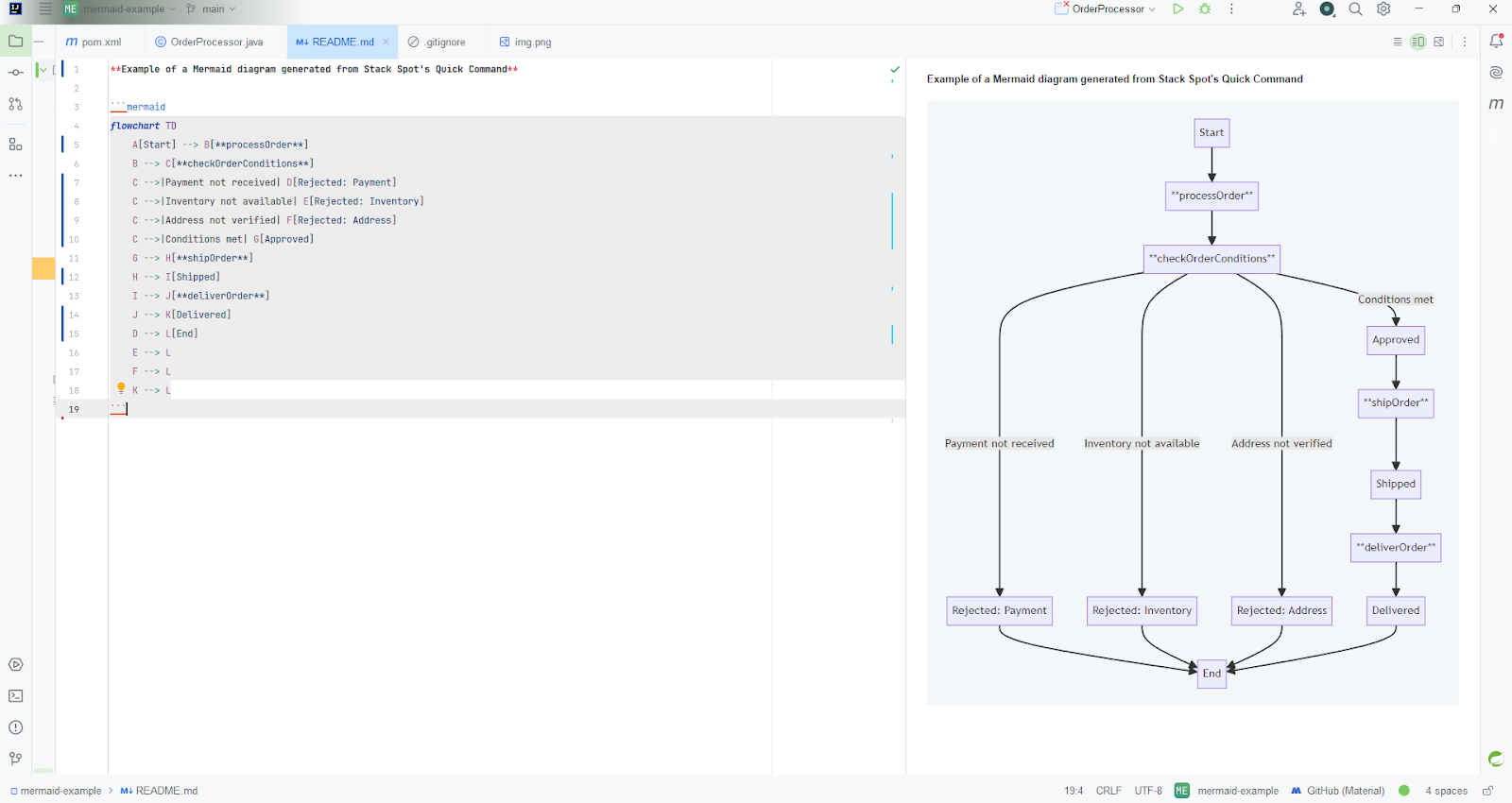Viewport: 1512px width, 803px height.
Task: Click the Start node in the diagram preview
Action: pyautogui.click(x=1211, y=133)
